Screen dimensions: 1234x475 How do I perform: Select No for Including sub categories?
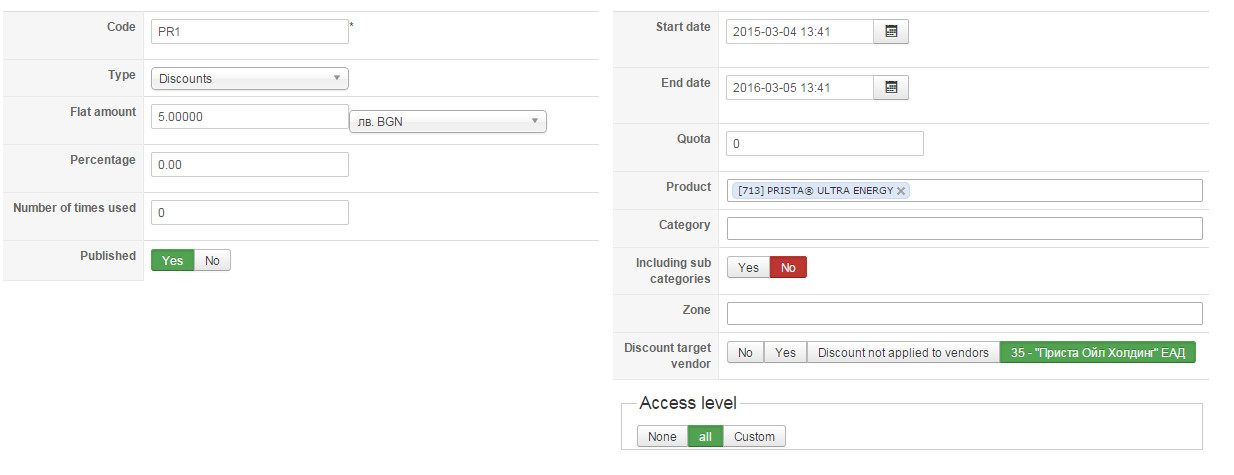[x=788, y=267]
